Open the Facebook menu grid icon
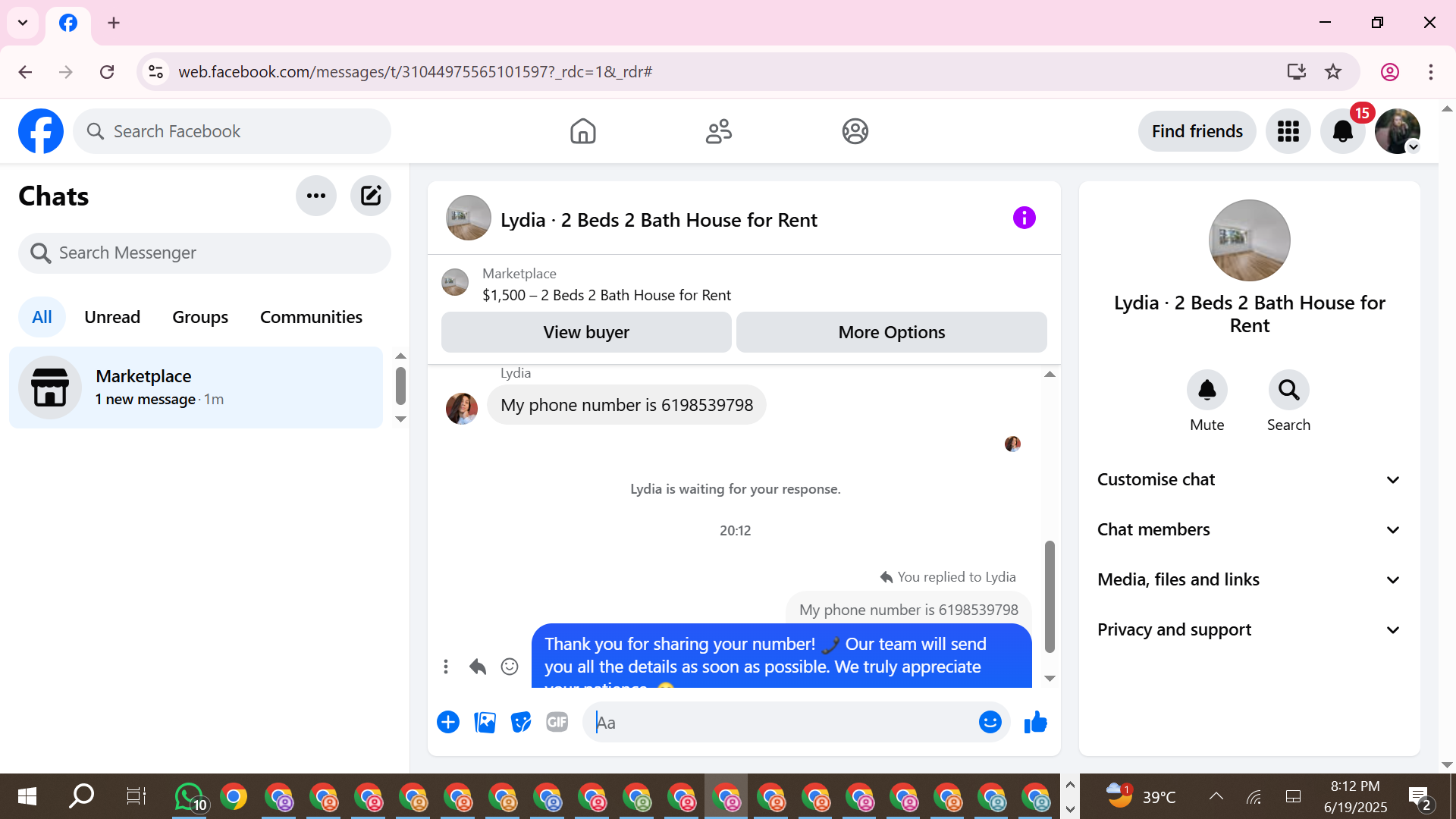The height and width of the screenshot is (819, 1456). [1288, 131]
